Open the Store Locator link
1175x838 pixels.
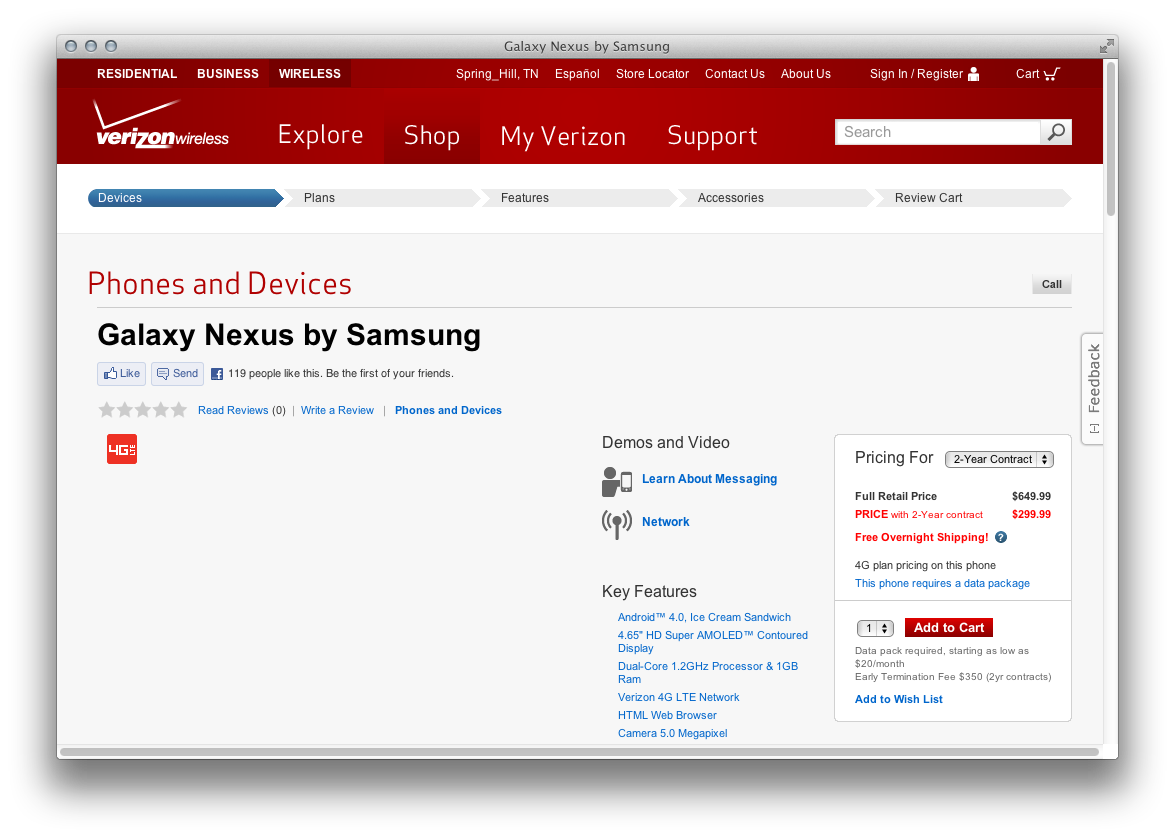coord(652,73)
